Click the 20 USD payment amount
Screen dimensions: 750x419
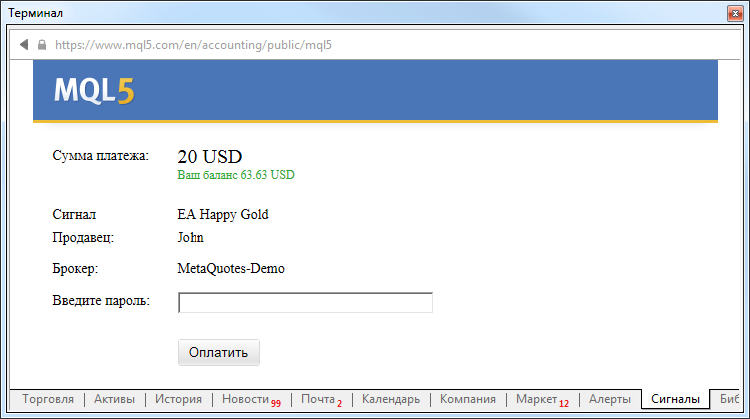tap(210, 156)
